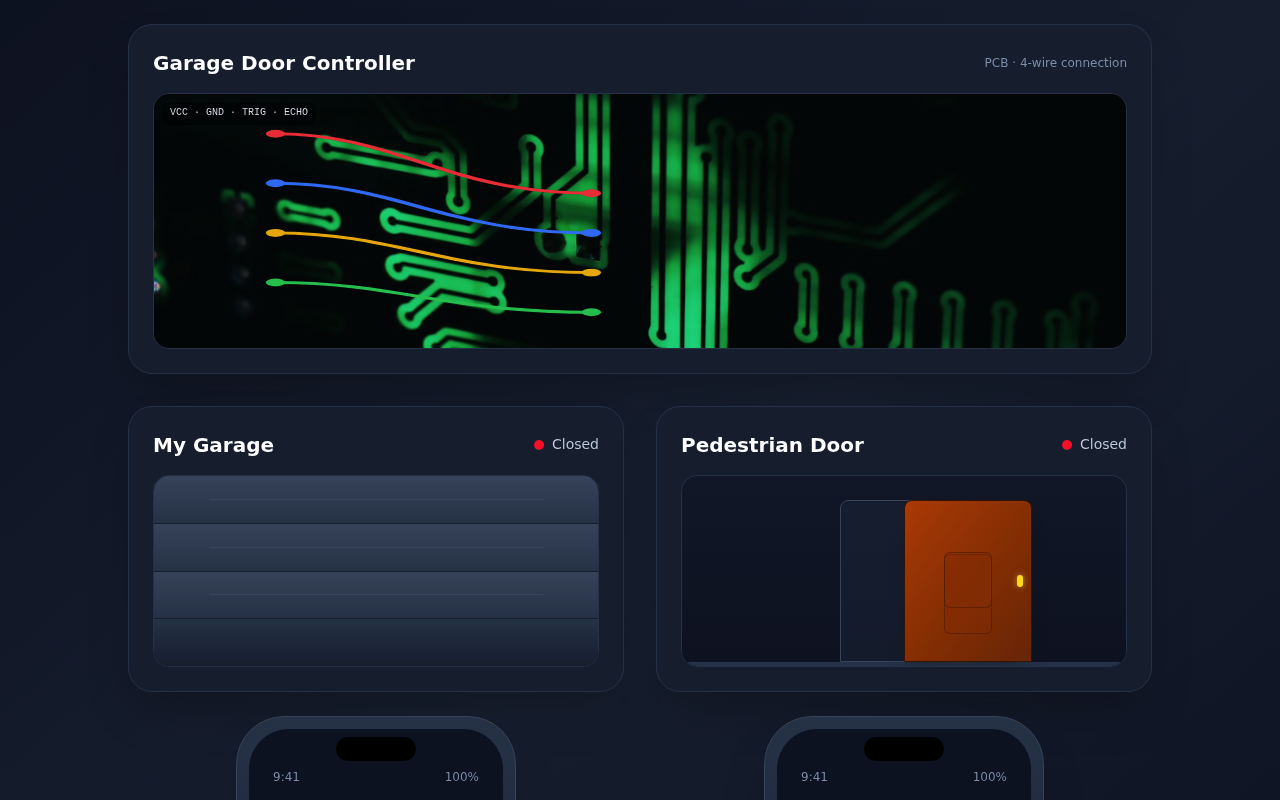Click the green wire's right endpoint

point(591,312)
